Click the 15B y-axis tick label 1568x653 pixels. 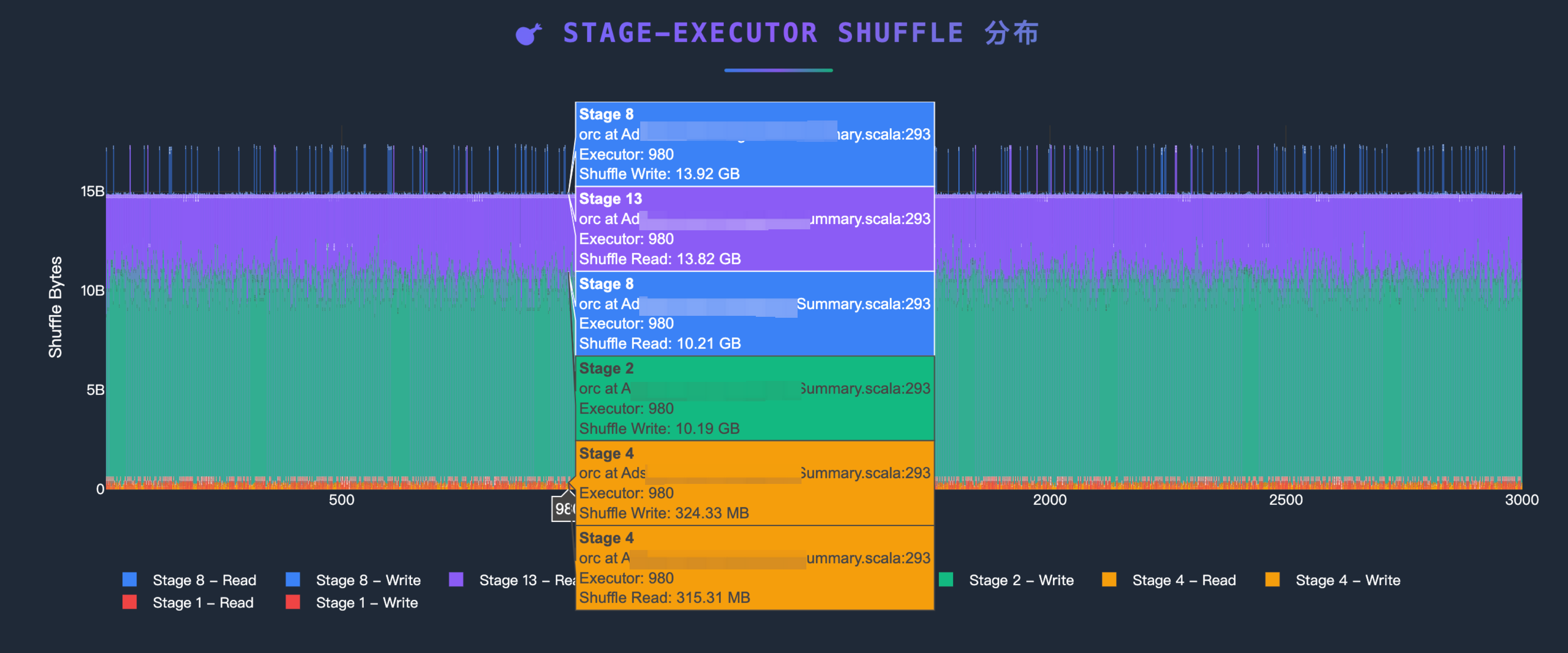click(92, 191)
